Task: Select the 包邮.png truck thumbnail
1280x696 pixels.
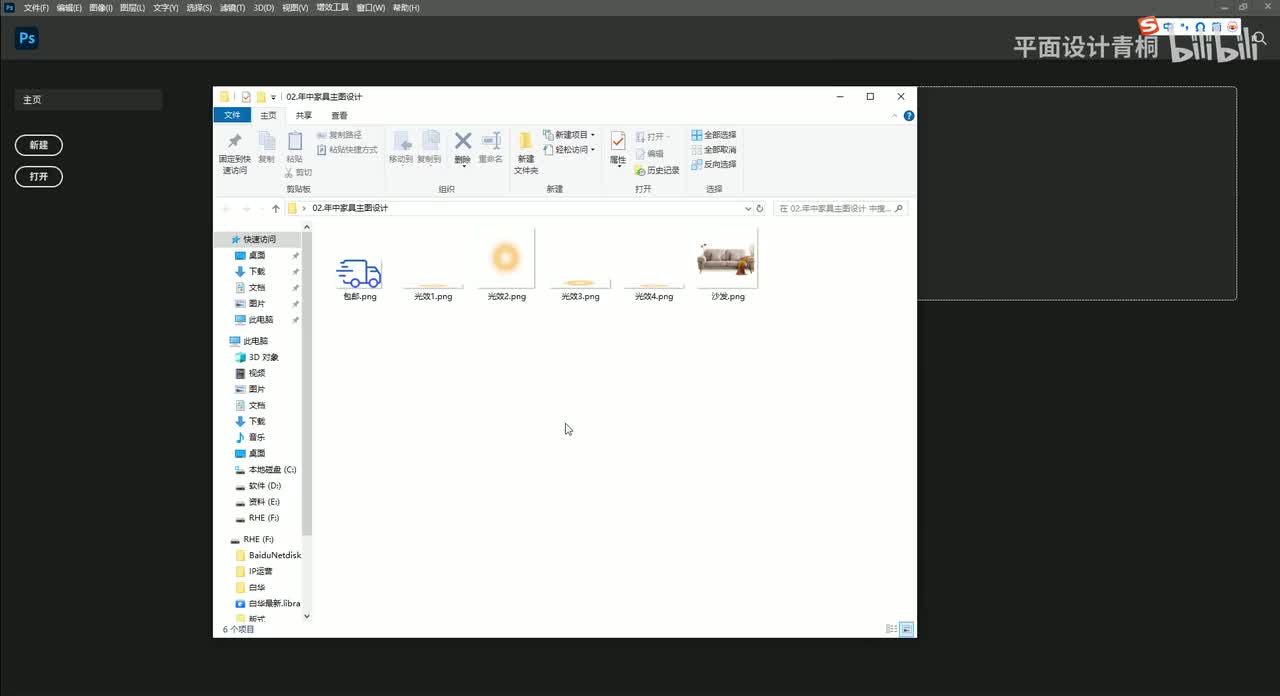Action: [359, 273]
